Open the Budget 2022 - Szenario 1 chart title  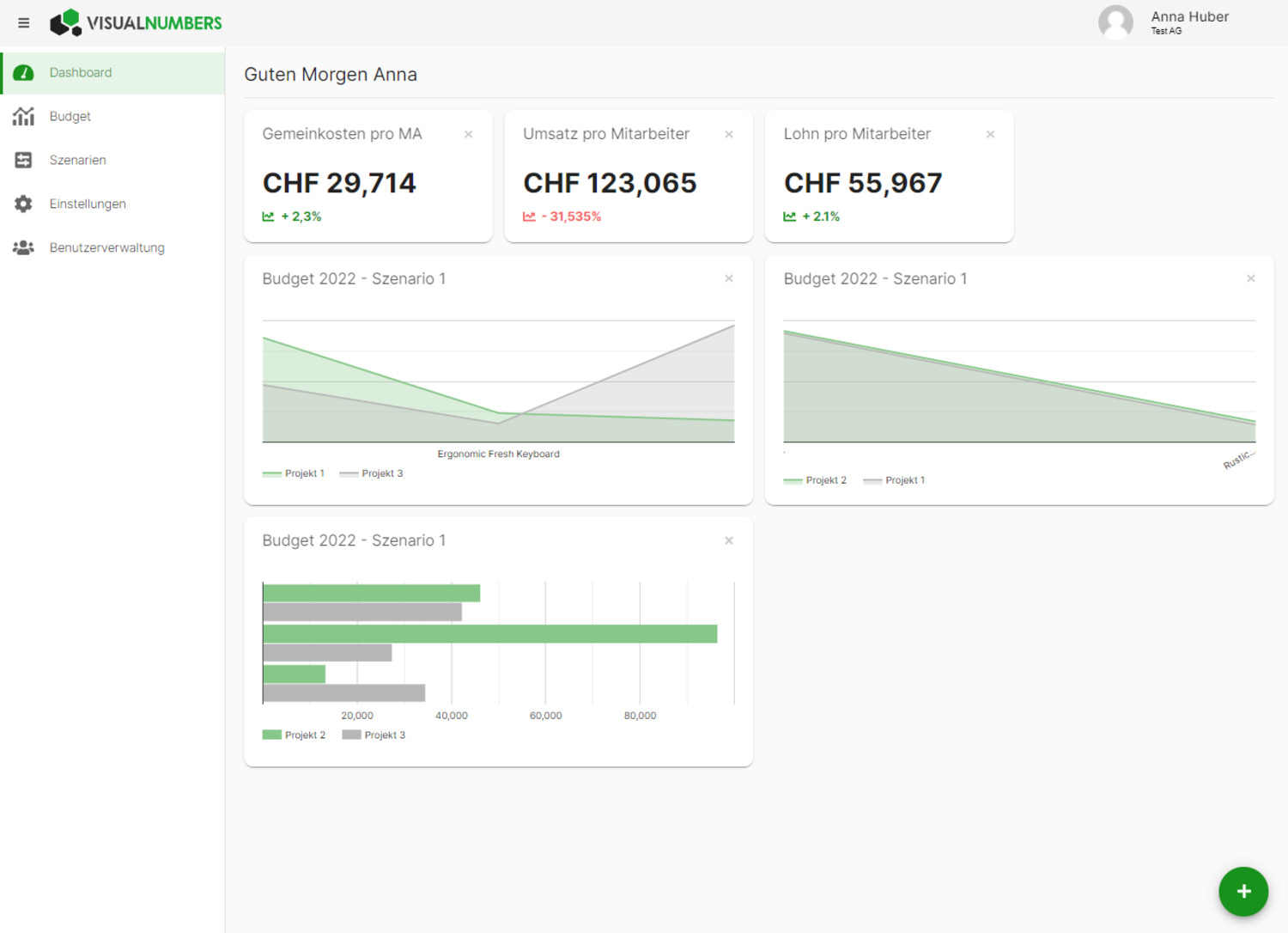[354, 278]
